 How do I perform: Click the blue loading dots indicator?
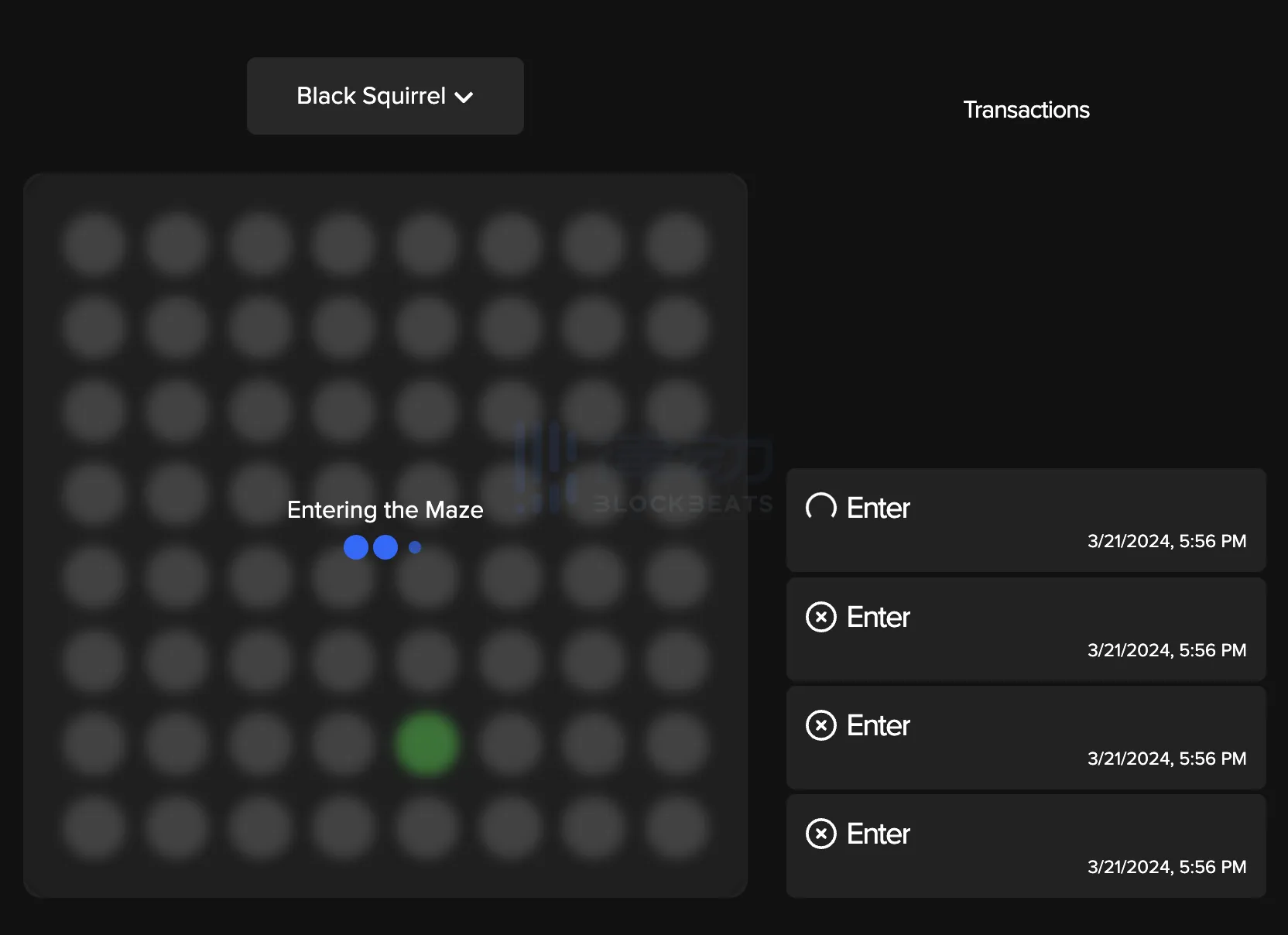382,547
